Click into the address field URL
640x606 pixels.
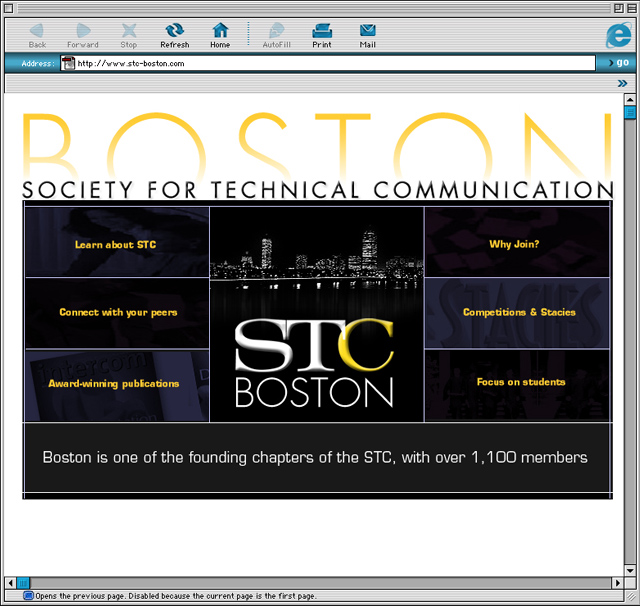pyautogui.click(x=327, y=63)
